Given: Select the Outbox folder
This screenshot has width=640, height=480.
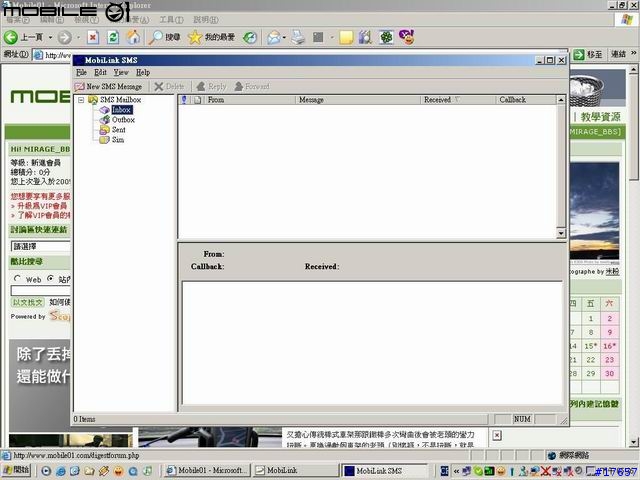Looking at the screenshot, I should pyautogui.click(x=123, y=120).
